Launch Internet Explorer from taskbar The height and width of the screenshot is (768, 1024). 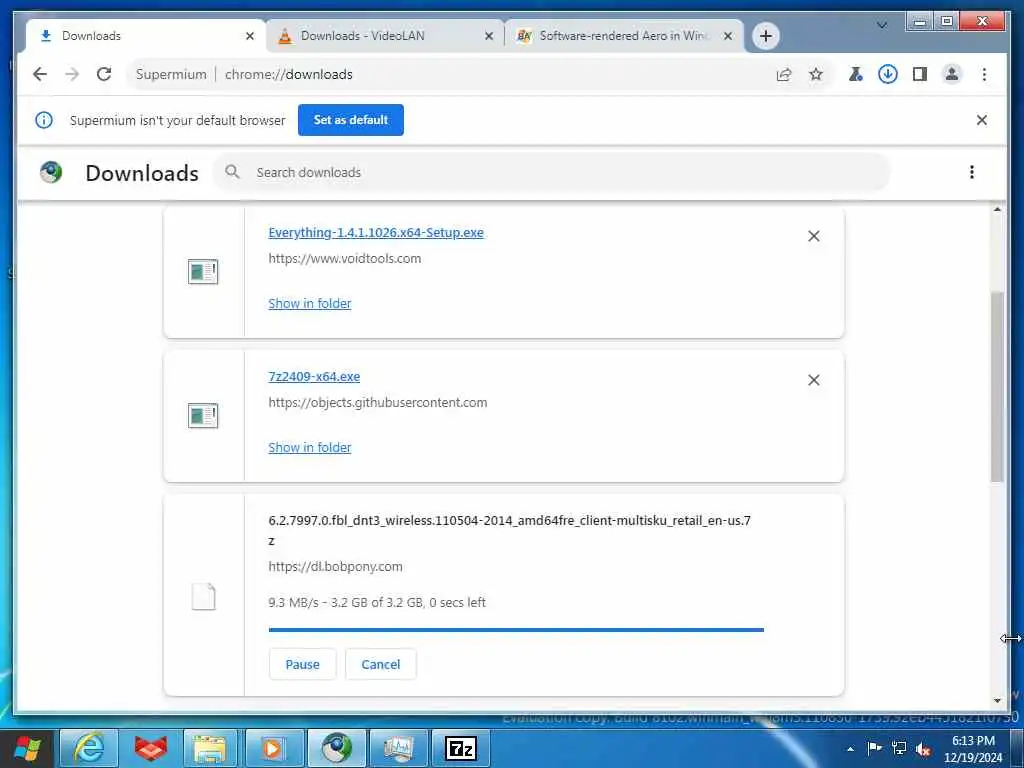(89, 748)
